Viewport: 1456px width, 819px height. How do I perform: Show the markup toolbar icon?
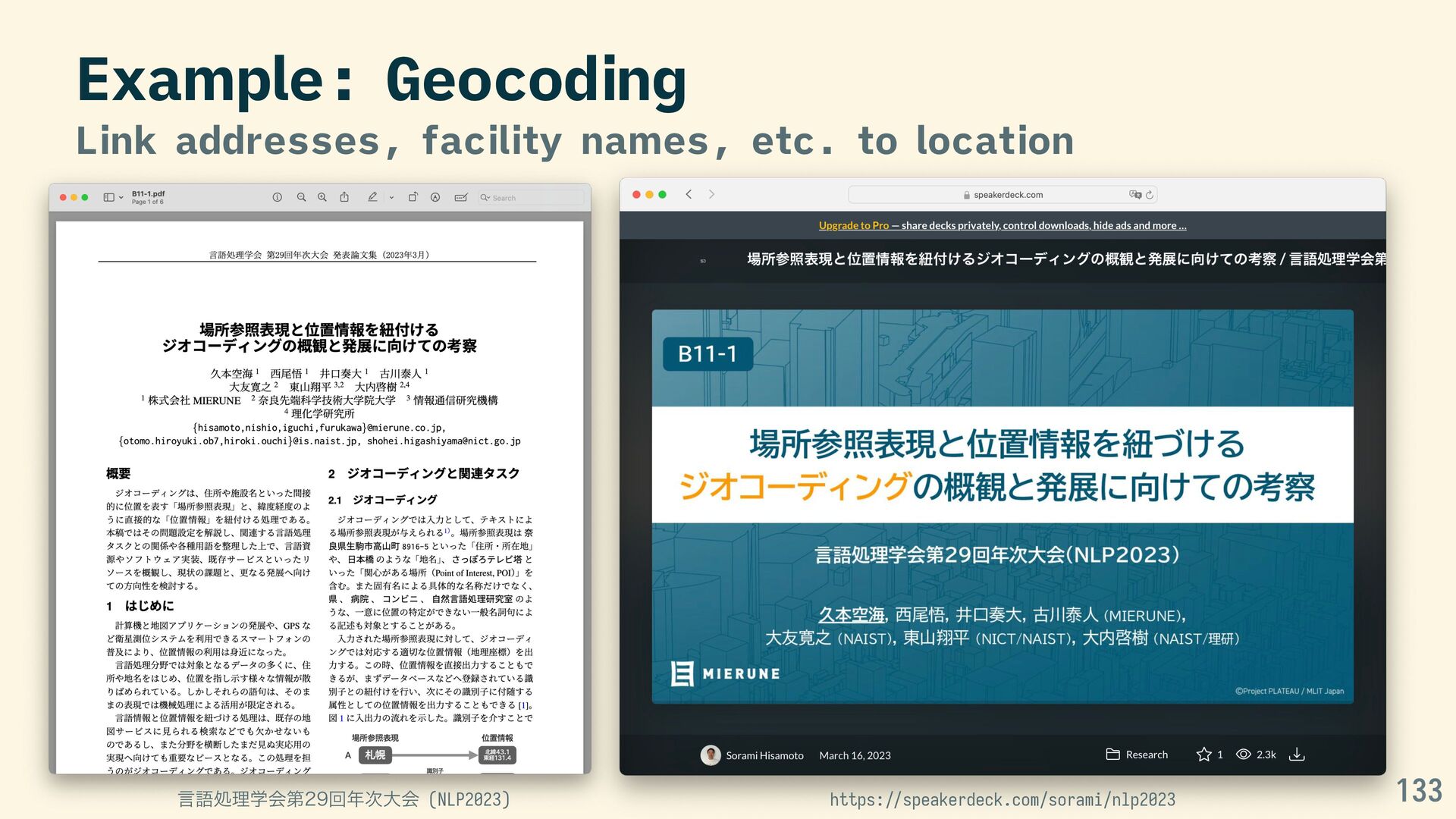pyautogui.click(x=435, y=197)
